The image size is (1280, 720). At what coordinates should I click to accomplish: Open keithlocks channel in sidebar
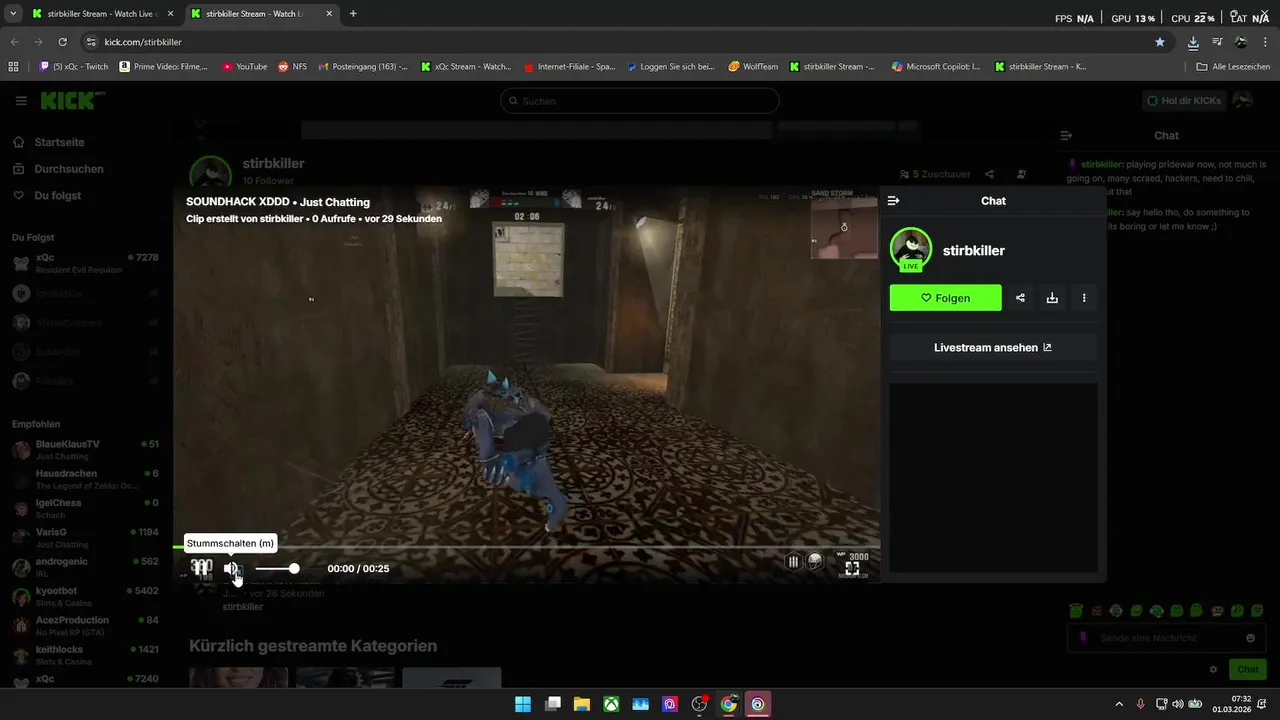pyautogui.click(x=85, y=655)
